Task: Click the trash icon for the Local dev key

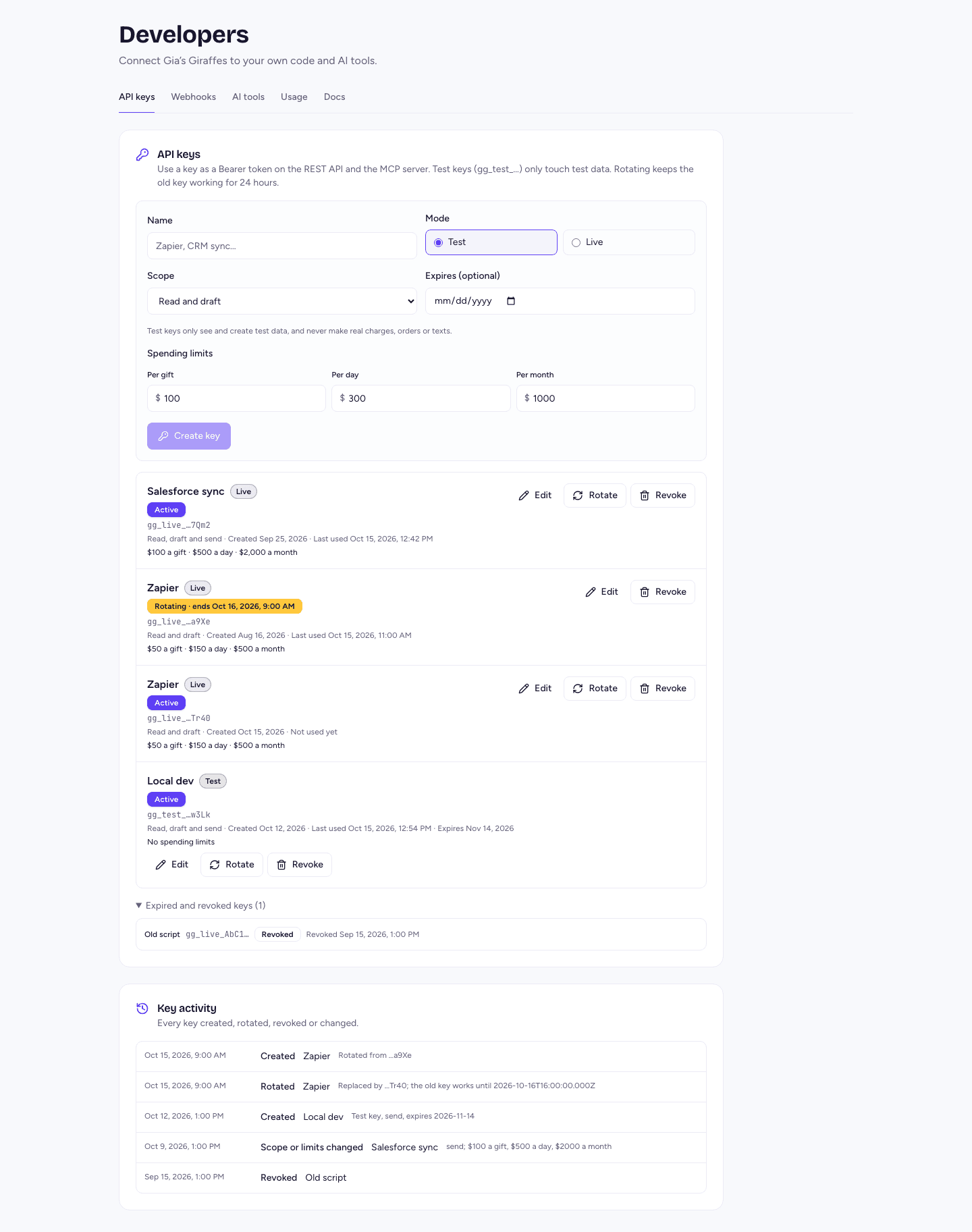Action: (x=281, y=865)
